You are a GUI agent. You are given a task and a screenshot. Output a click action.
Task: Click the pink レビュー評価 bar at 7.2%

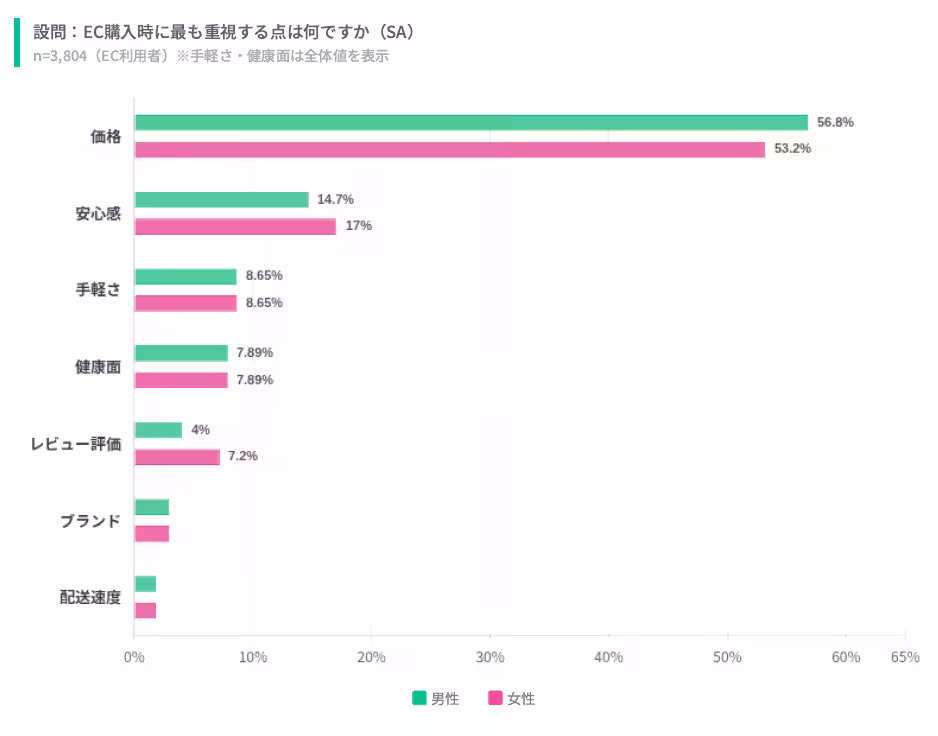coord(177,457)
